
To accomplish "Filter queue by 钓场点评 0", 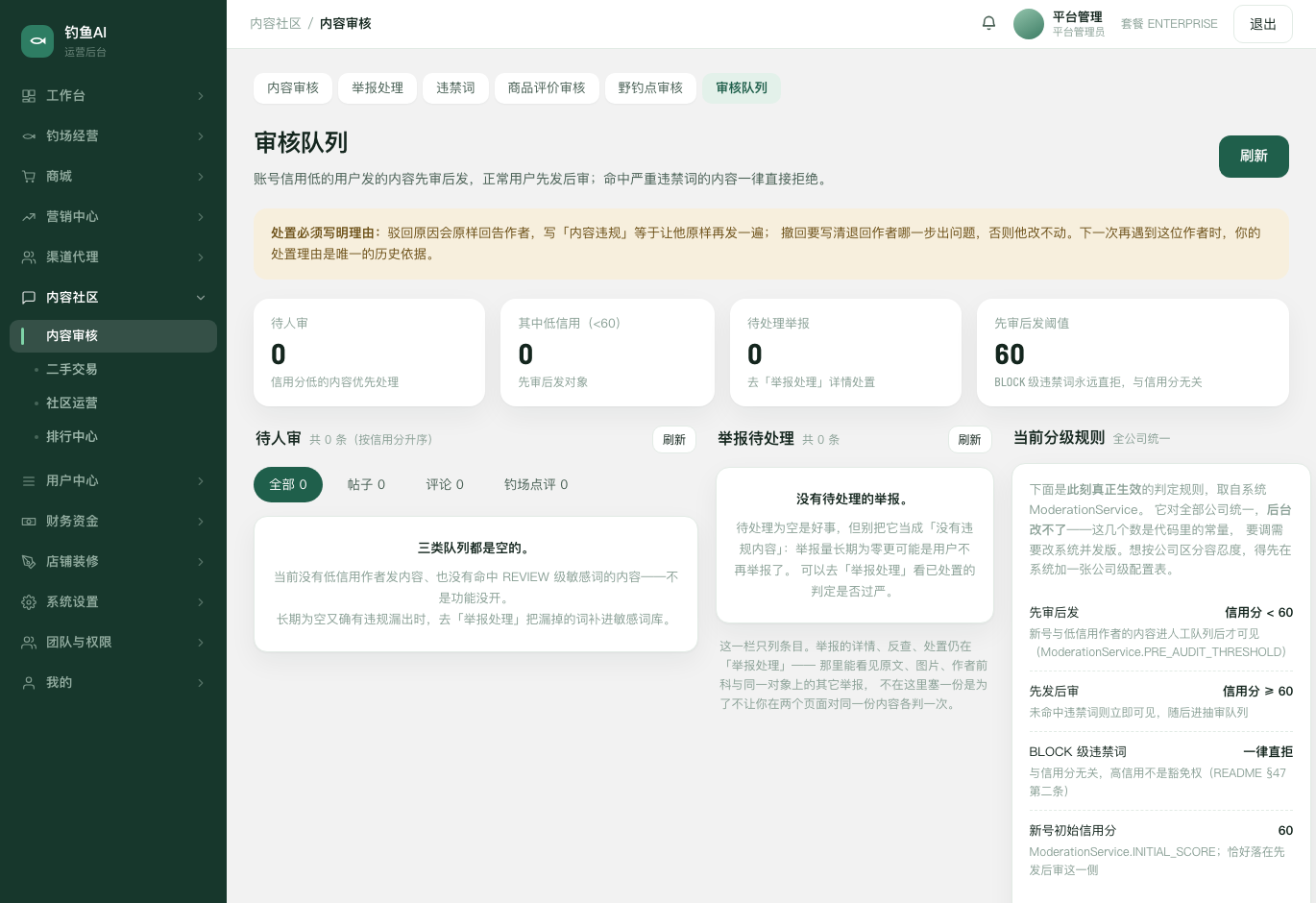I will 536,485.
